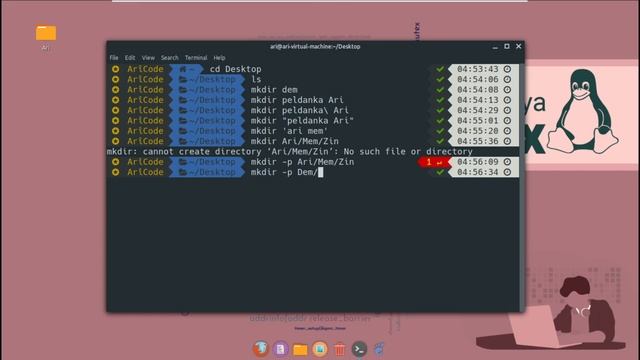Click the yellow prompt icon on the ls line
640x360 pixels.
[x=116, y=79]
